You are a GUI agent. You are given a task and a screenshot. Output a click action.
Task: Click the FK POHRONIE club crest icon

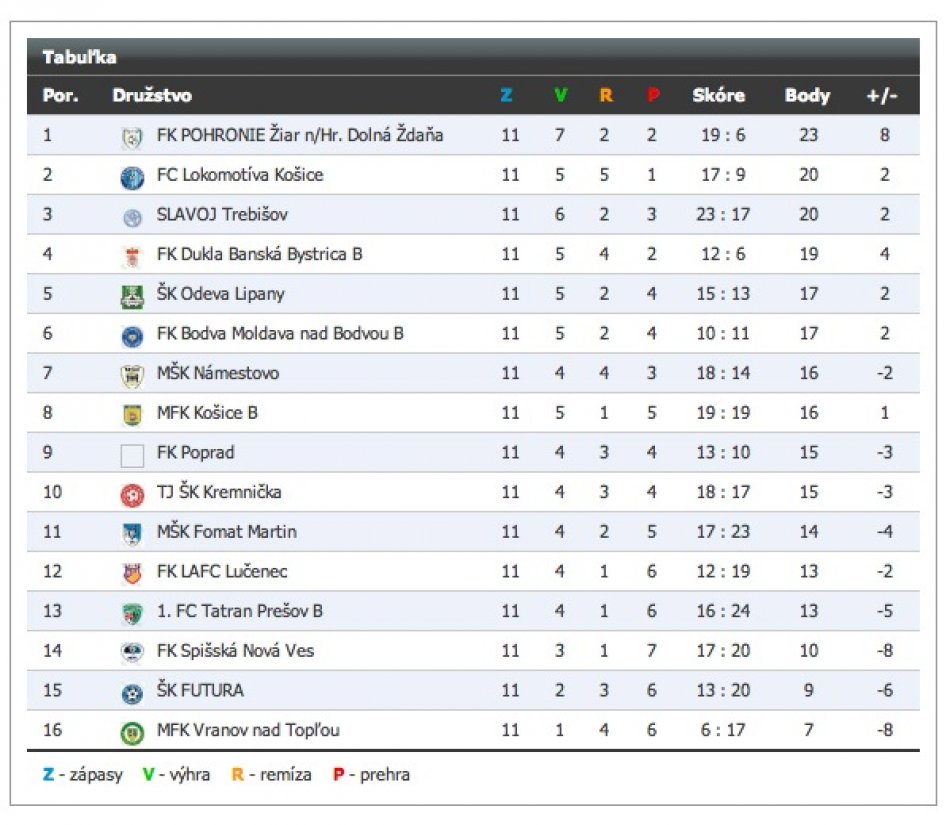click(x=132, y=136)
